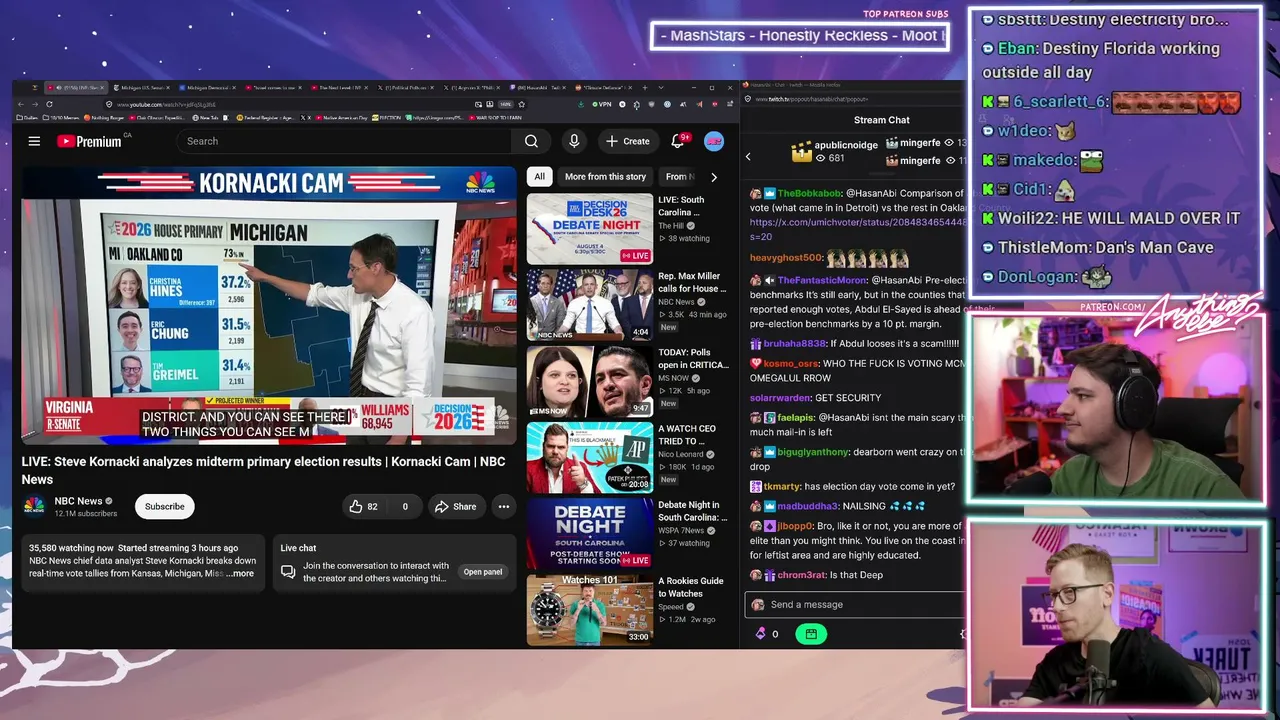Share the NBC News video

[x=455, y=507]
